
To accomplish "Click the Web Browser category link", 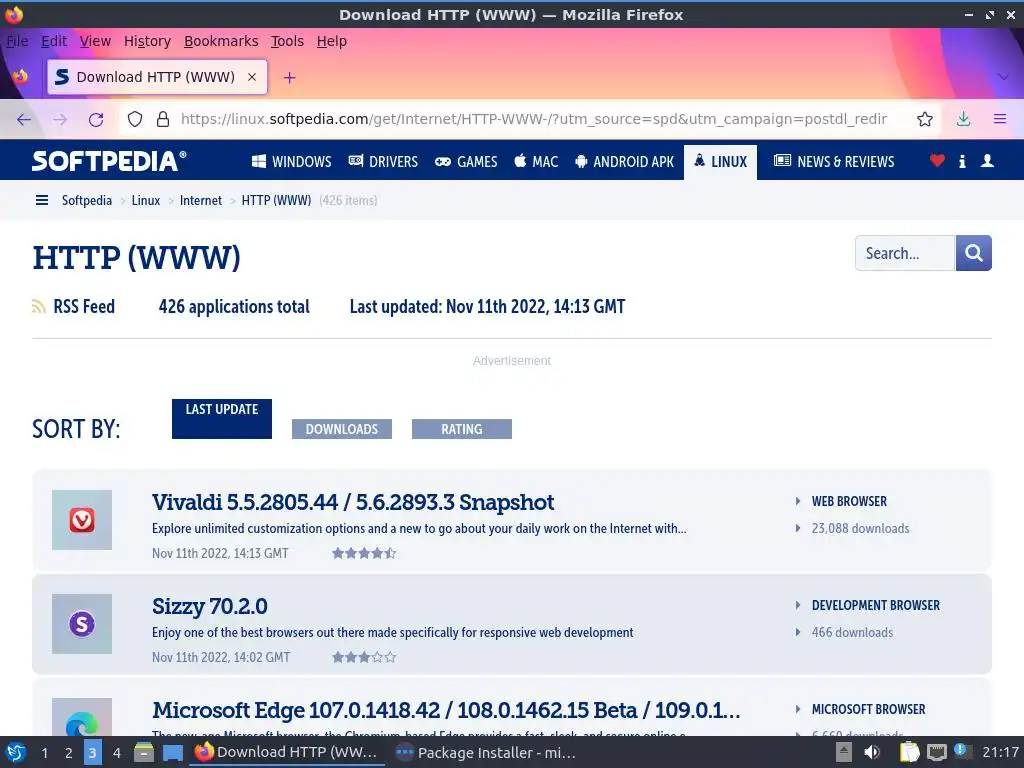I will click(849, 502).
